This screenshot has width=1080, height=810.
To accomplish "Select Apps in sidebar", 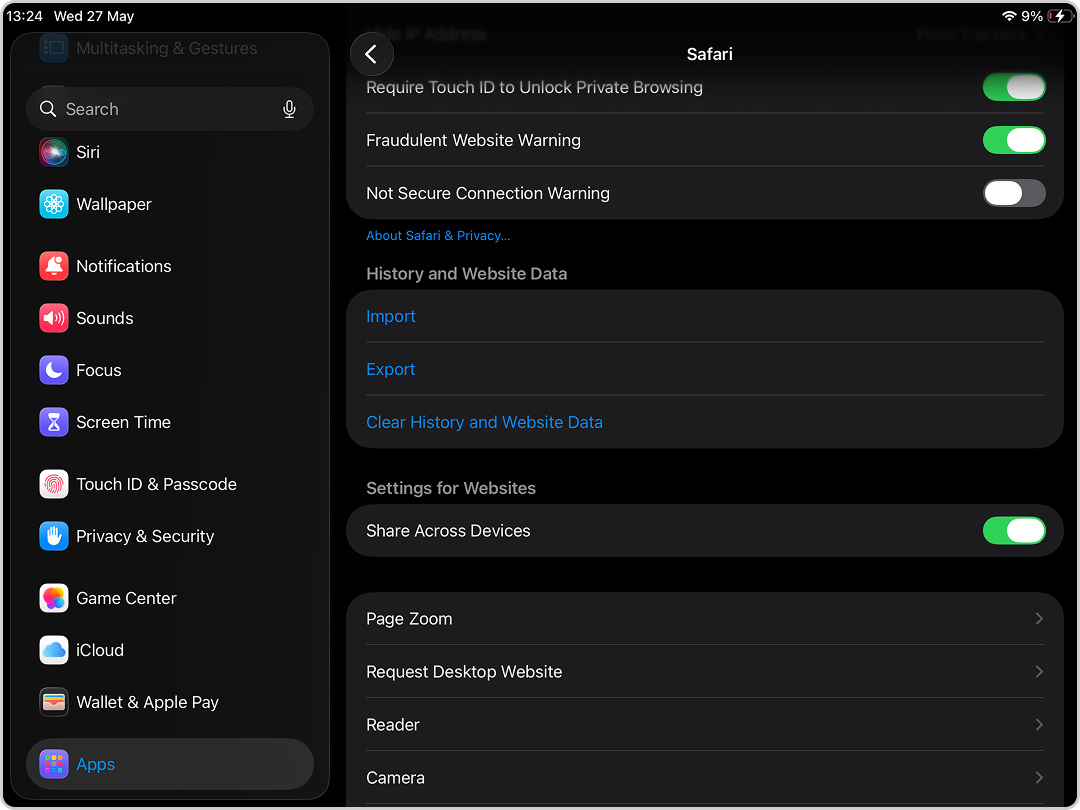I will tap(170, 764).
